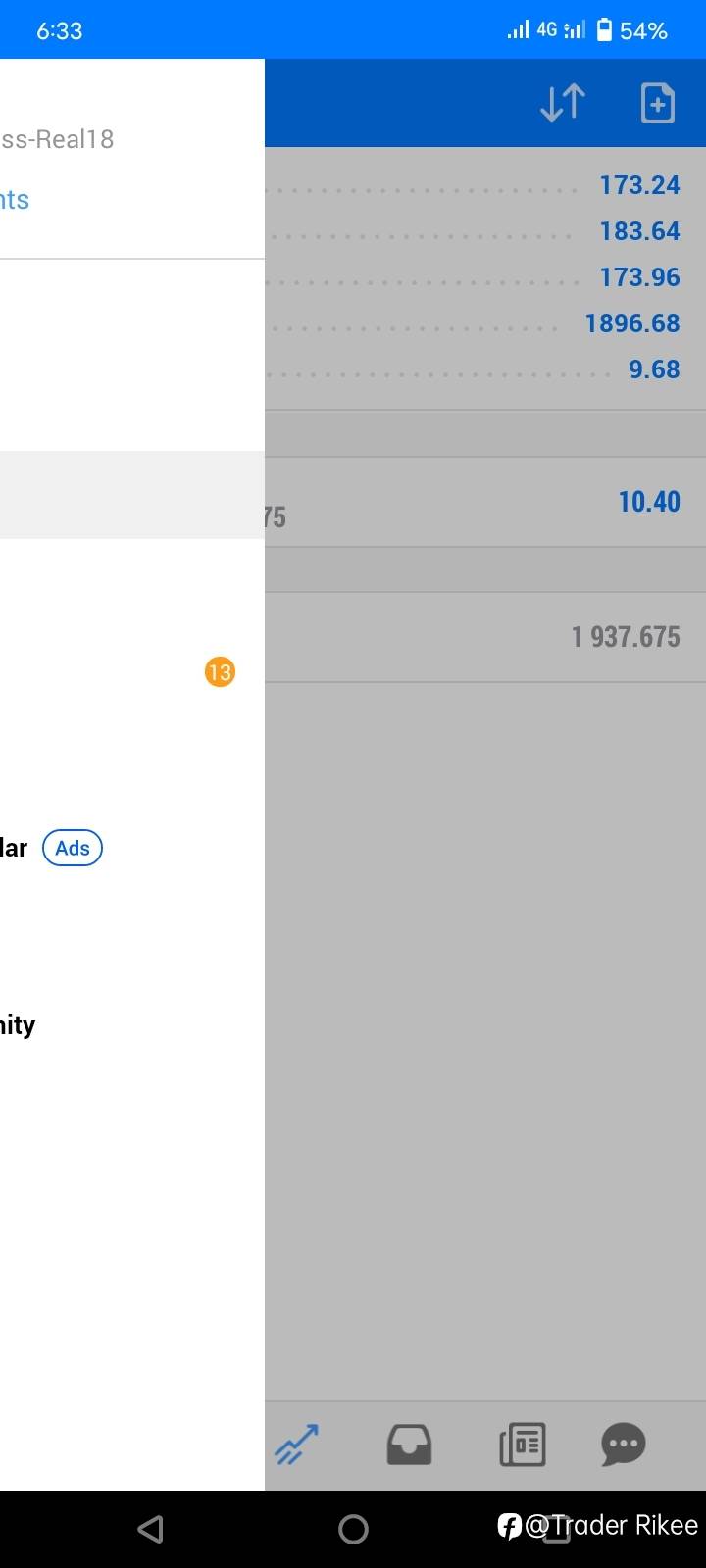Screen dimensions: 706x1568
Task: Tap the Android home circle button
Action: pos(353,1529)
